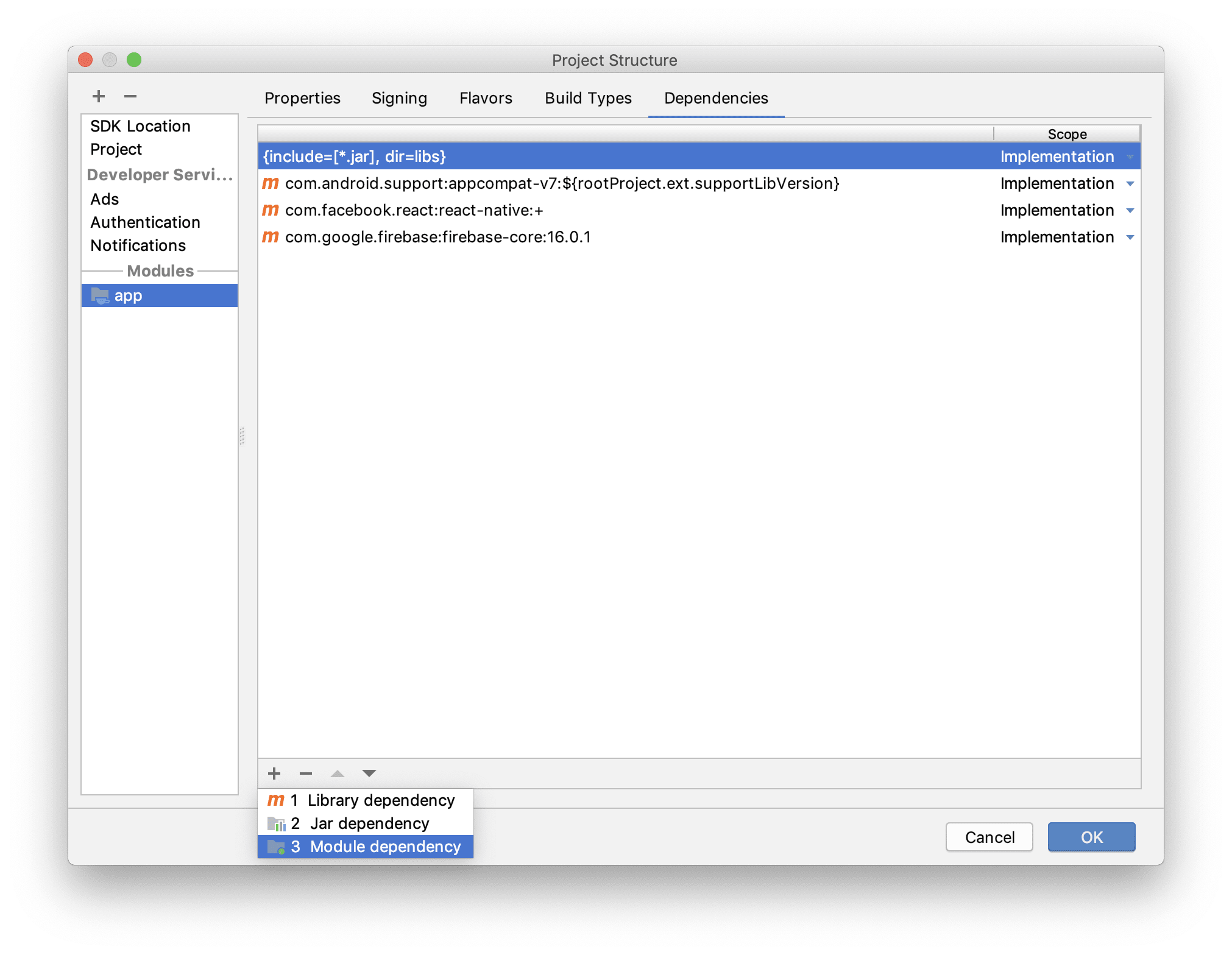This screenshot has width=1232, height=955.
Task: Select the Dependencies tab
Action: tap(715, 97)
